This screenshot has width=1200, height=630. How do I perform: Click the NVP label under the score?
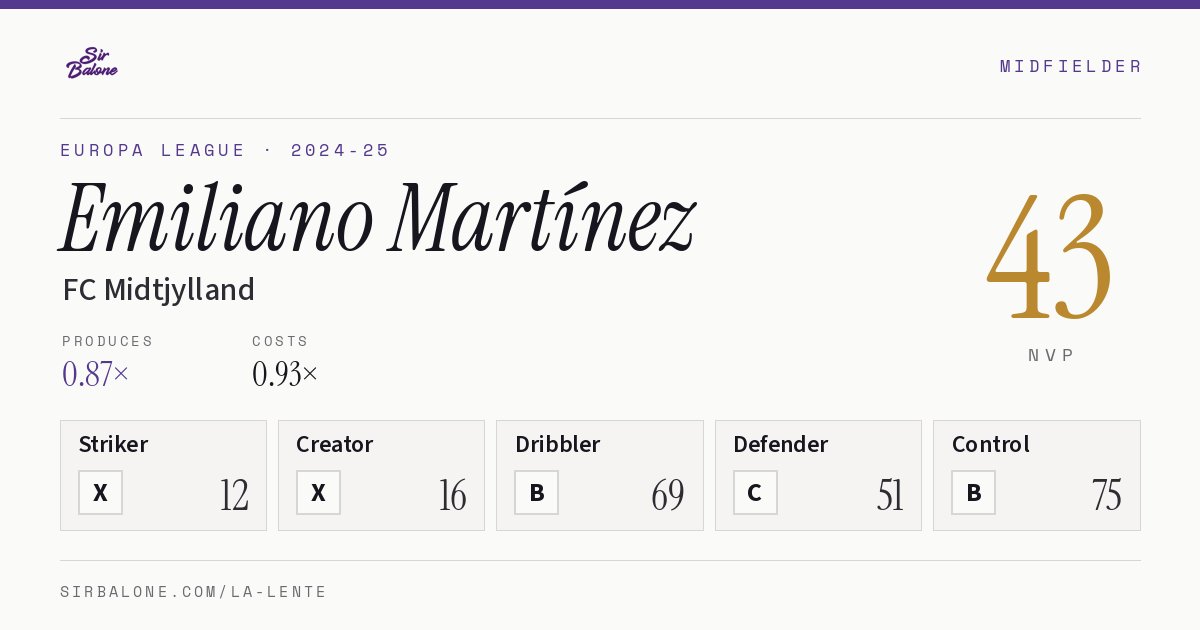(x=1052, y=355)
